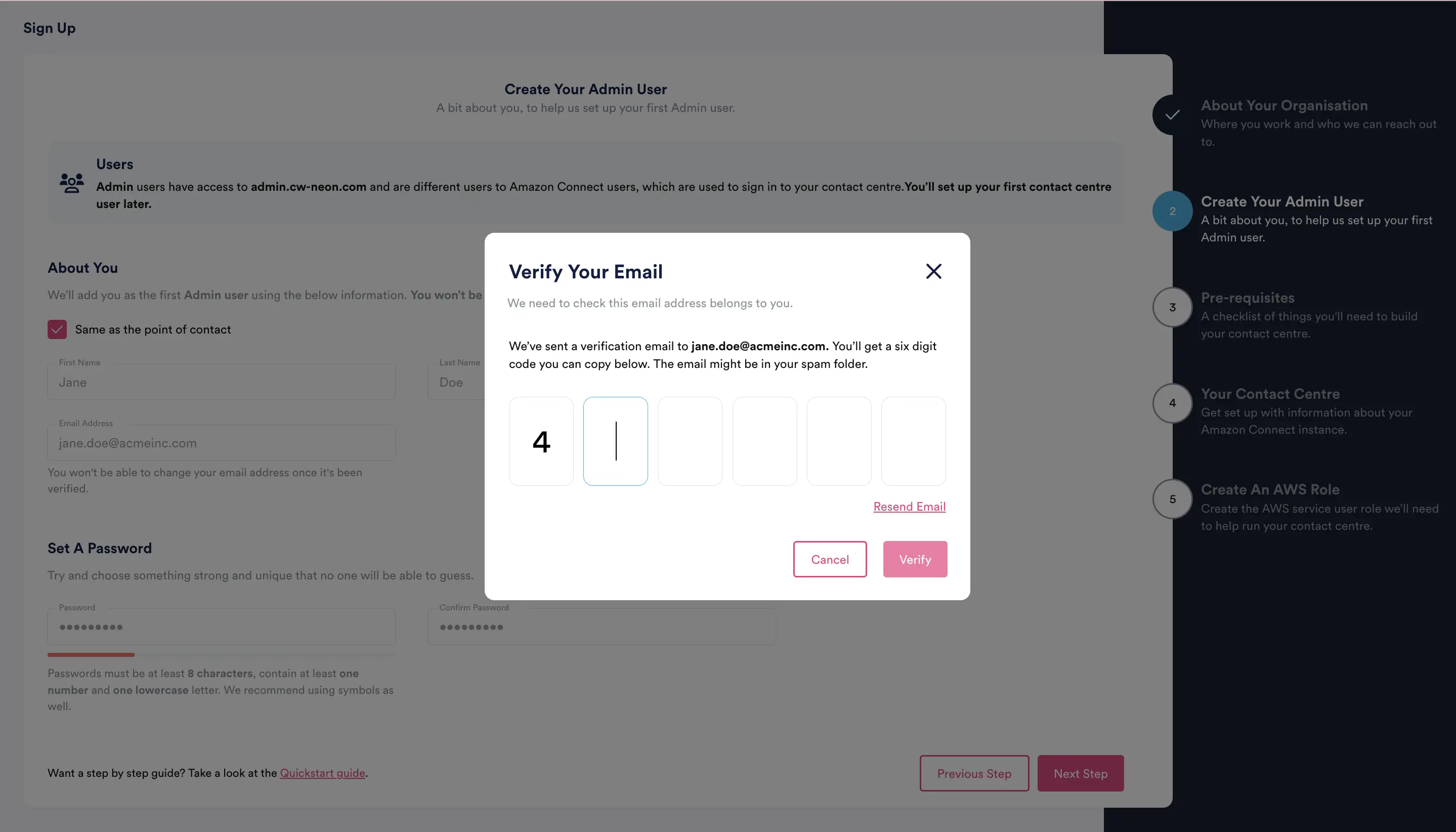
Task: Click the Verify button
Action: pyautogui.click(x=915, y=559)
